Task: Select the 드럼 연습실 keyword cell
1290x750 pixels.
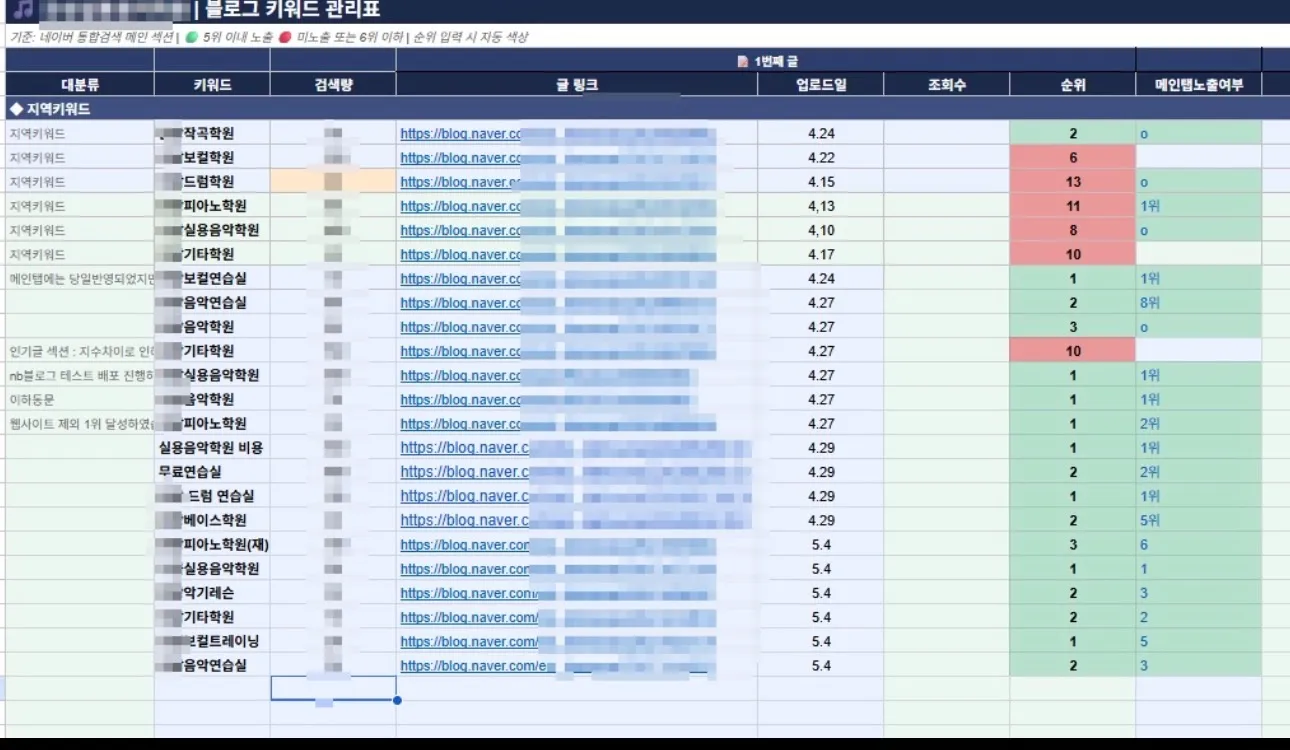Action: [x=212, y=496]
